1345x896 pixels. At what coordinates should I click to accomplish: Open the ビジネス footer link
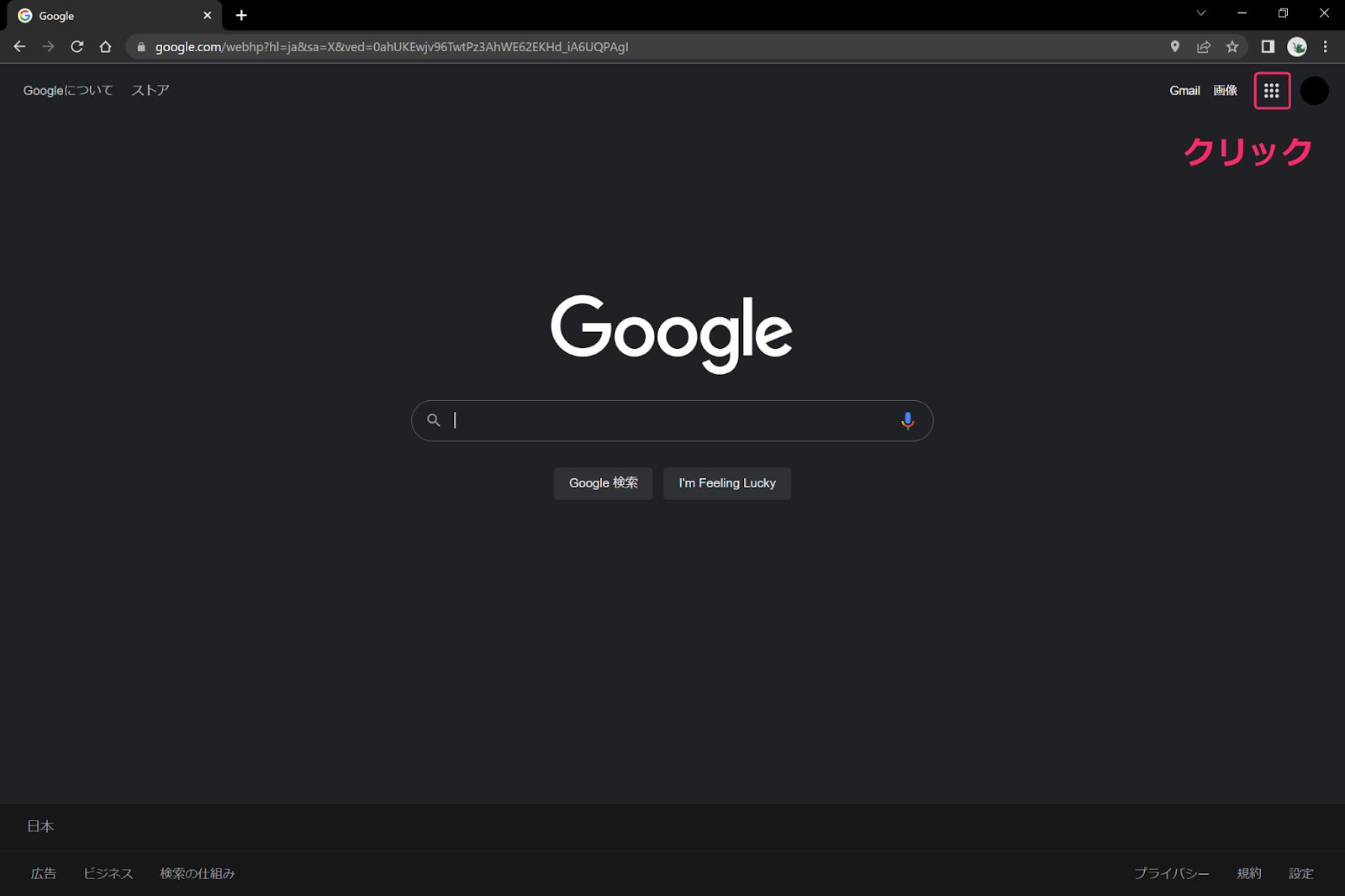[x=108, y=874]
